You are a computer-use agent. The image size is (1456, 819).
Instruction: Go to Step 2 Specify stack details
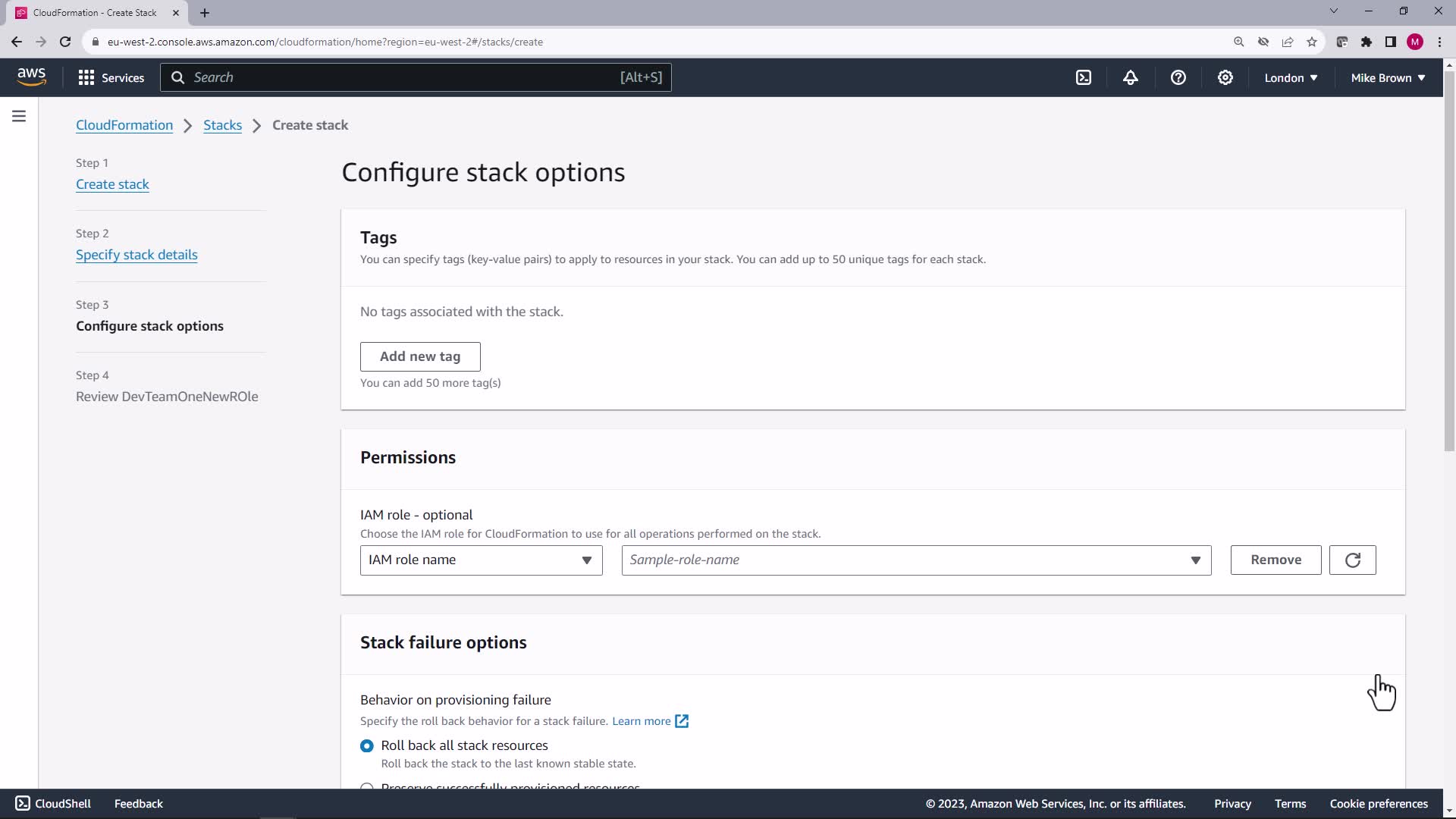[x=136, y=255]
